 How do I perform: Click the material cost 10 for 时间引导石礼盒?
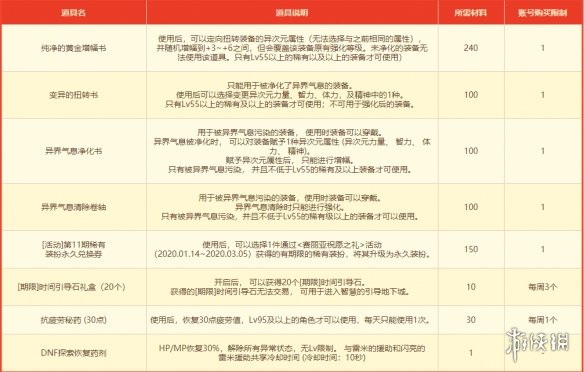(471, 287)
